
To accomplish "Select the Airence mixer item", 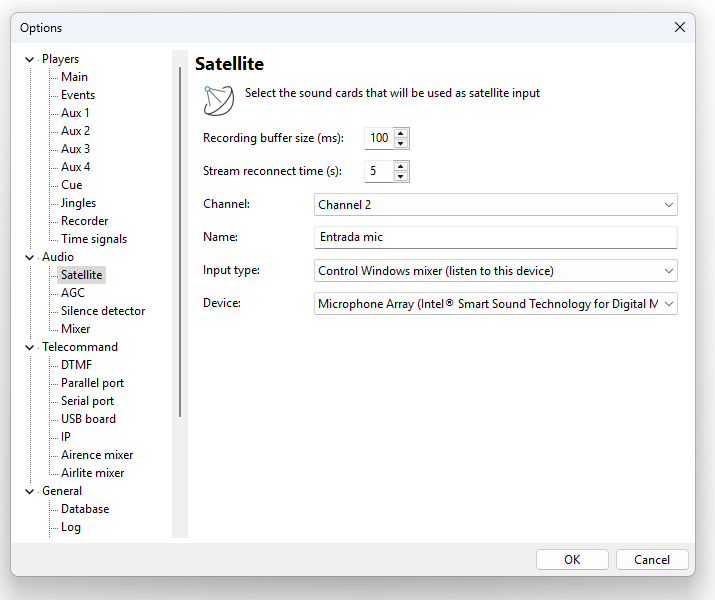I will tap(97, 455).
